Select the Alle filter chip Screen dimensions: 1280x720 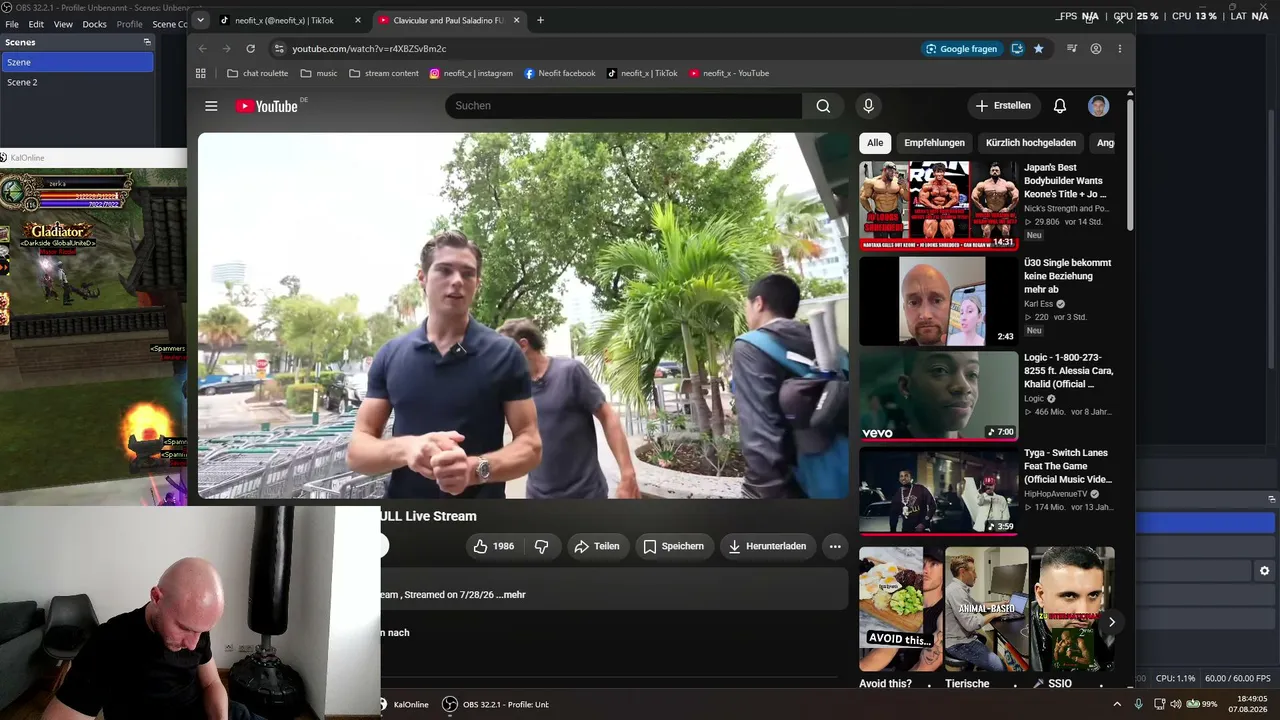click(875, 143)
